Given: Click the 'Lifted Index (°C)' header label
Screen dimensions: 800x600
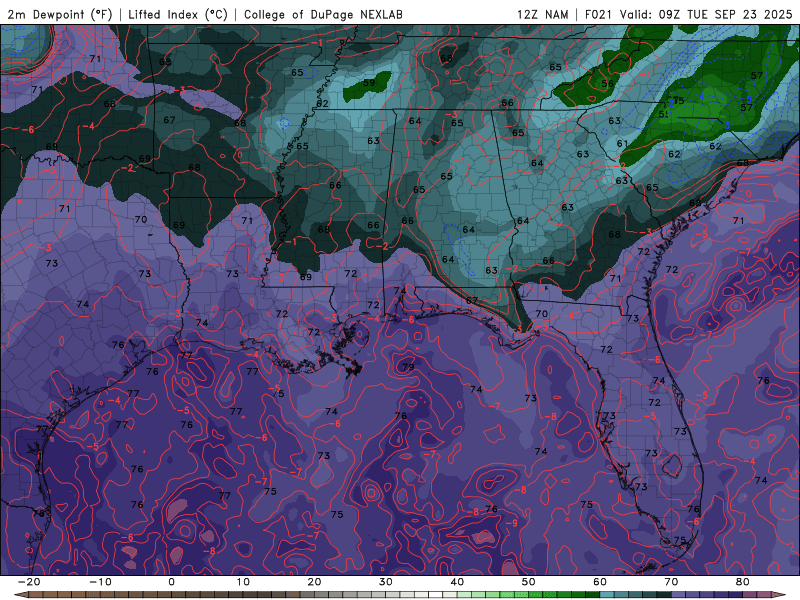Looking at the screenshot, I should [x=178, y=15].
